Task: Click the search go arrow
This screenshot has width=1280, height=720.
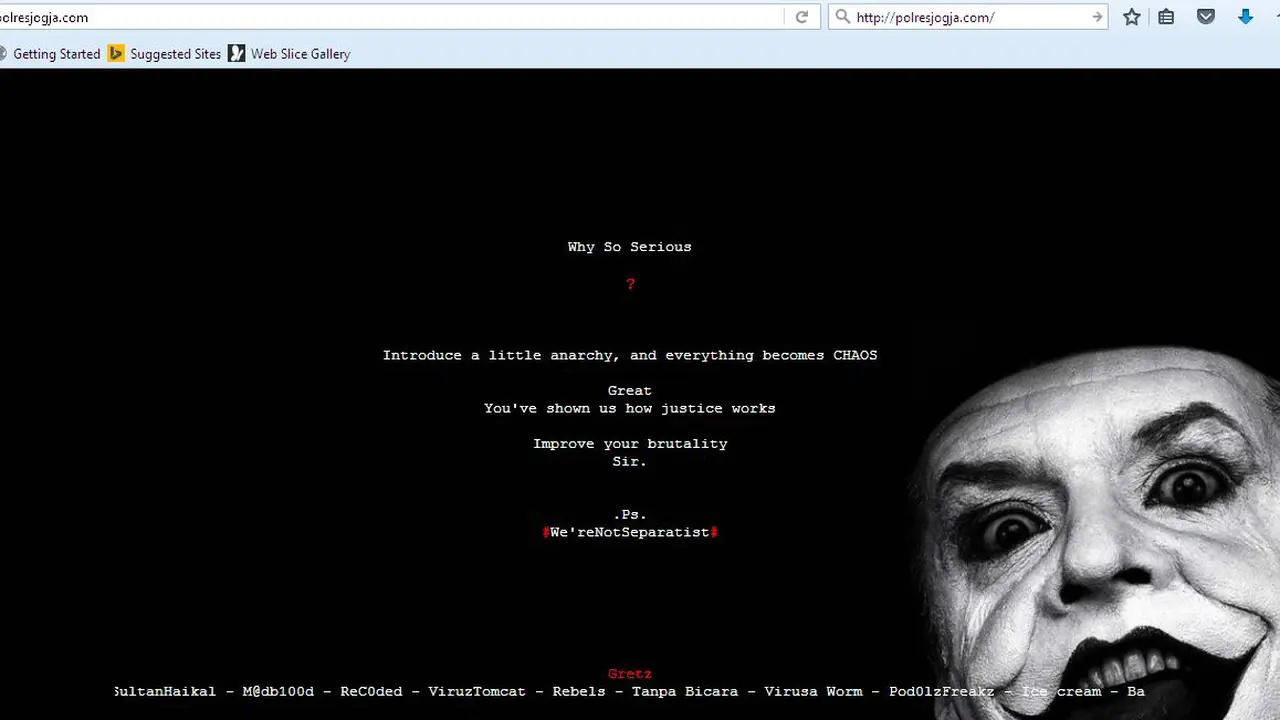Action: pos(1097,17)
